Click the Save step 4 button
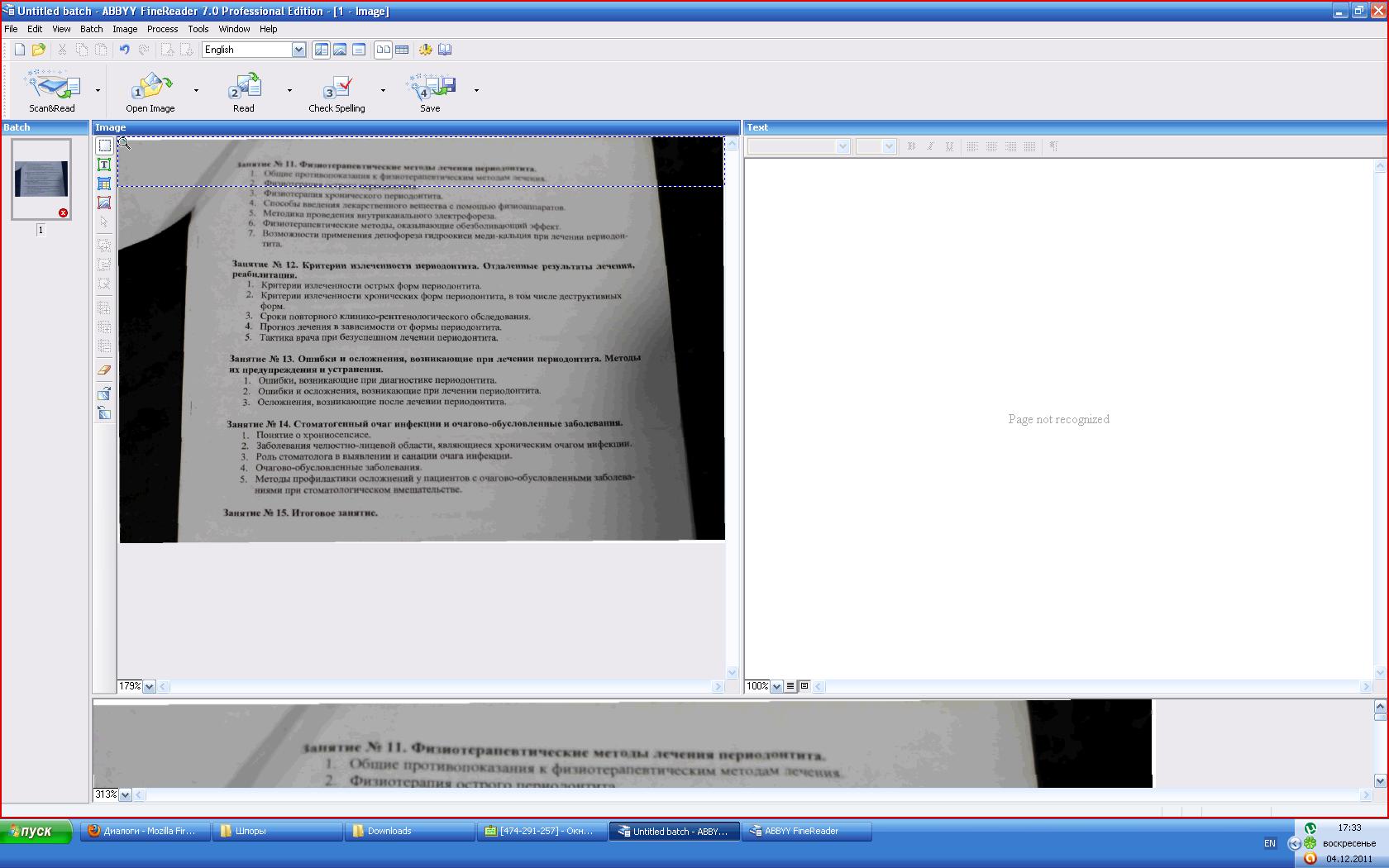Image resolution: width=1389 pixels, height=868 pixels. click(430, 91)
